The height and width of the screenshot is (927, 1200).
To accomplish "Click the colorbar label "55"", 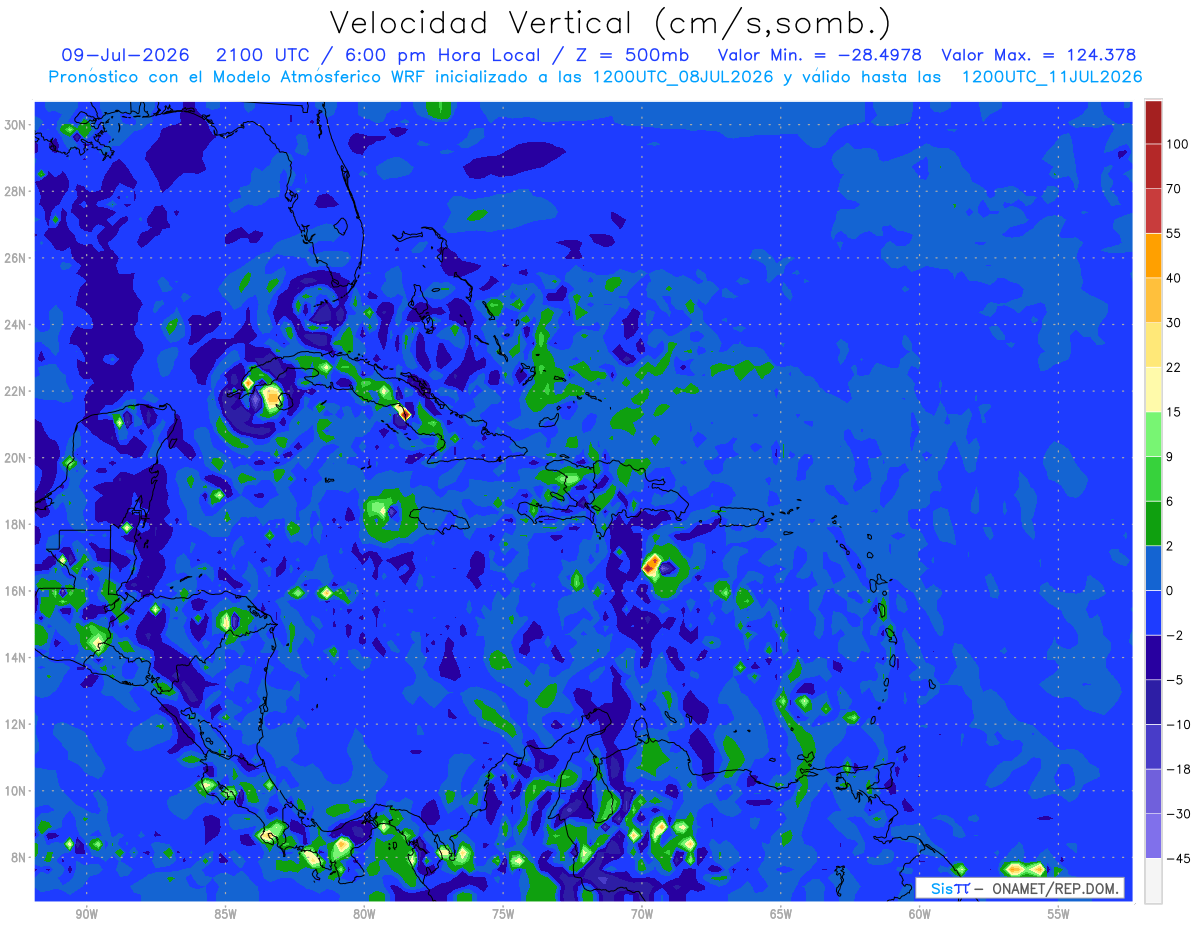I will pyautogui.click(x=1173, y=233).
